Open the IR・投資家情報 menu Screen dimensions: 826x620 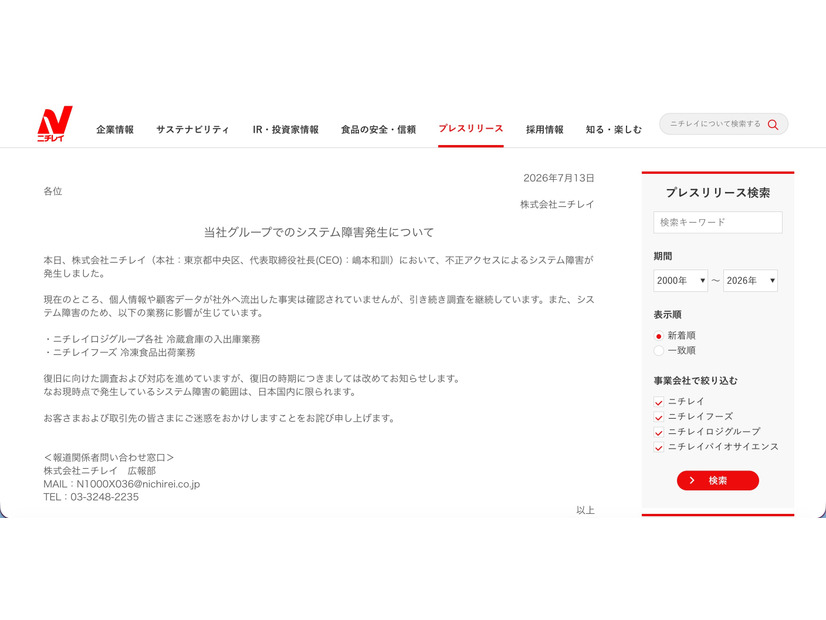(286, 130)
